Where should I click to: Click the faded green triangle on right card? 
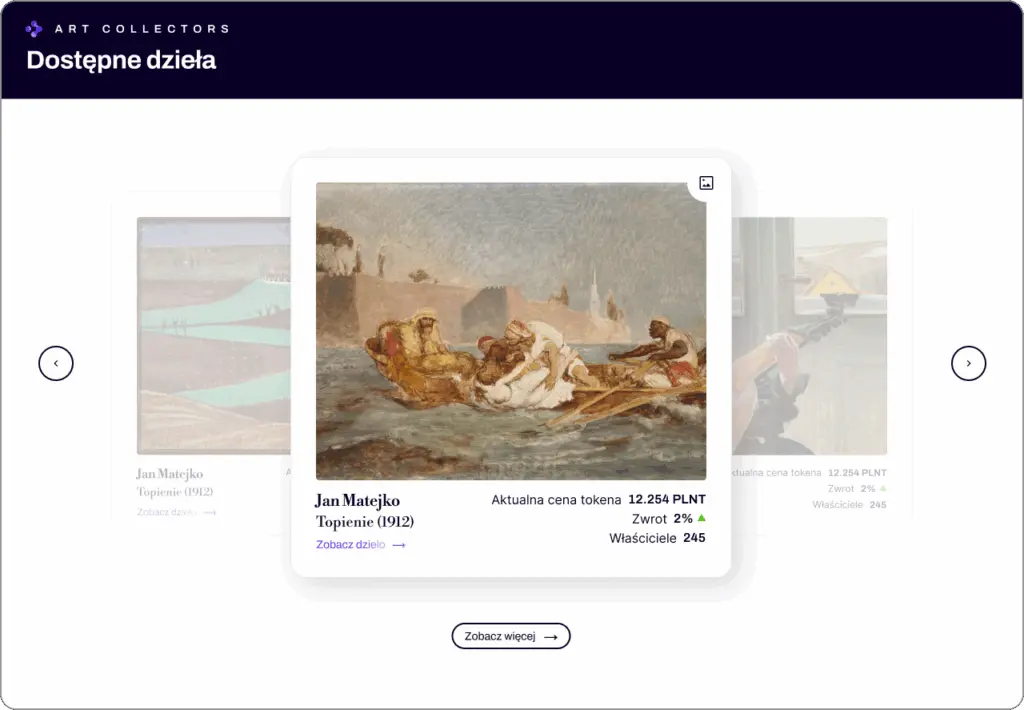[x=883, y=488]
